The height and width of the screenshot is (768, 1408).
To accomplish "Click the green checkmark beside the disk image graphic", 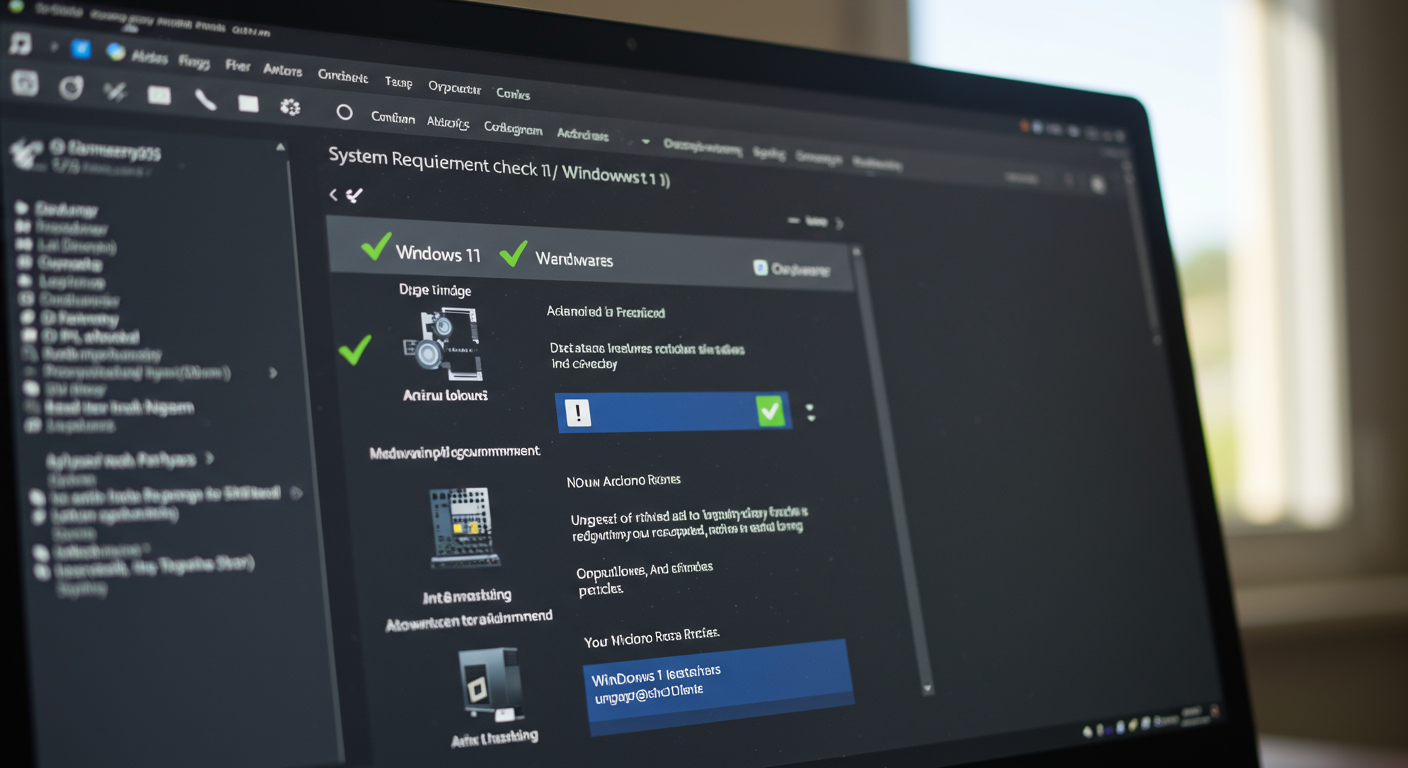I will click(355, 349).
